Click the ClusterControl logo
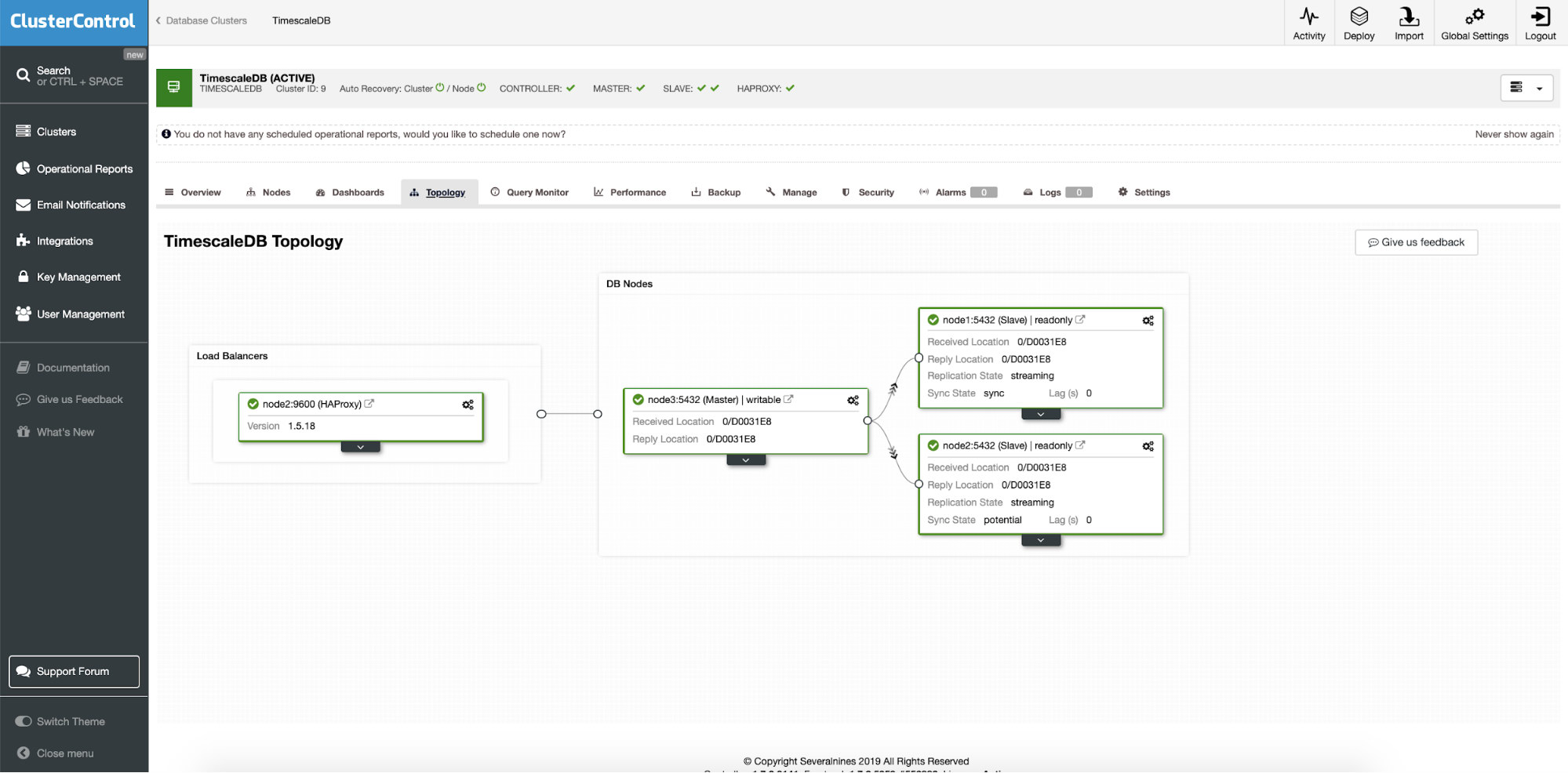The height and width of the screenshot is (773, 1568). click(x=73, y=21)
